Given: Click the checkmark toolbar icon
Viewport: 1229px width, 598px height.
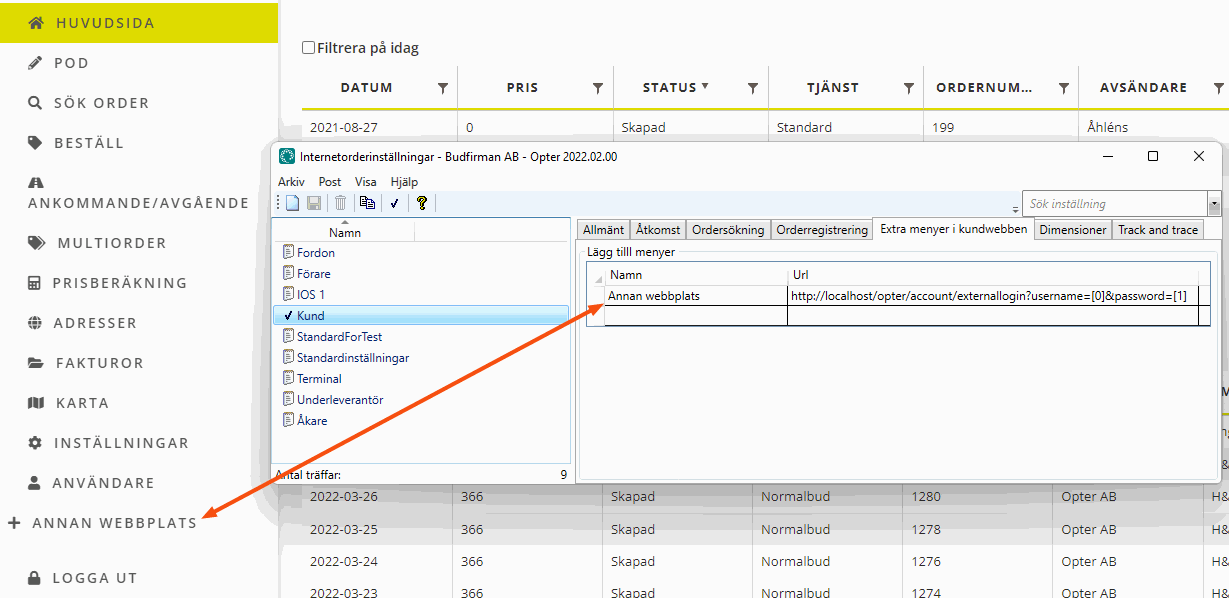Looking at the screenshot, I should [x=395, y=203].
